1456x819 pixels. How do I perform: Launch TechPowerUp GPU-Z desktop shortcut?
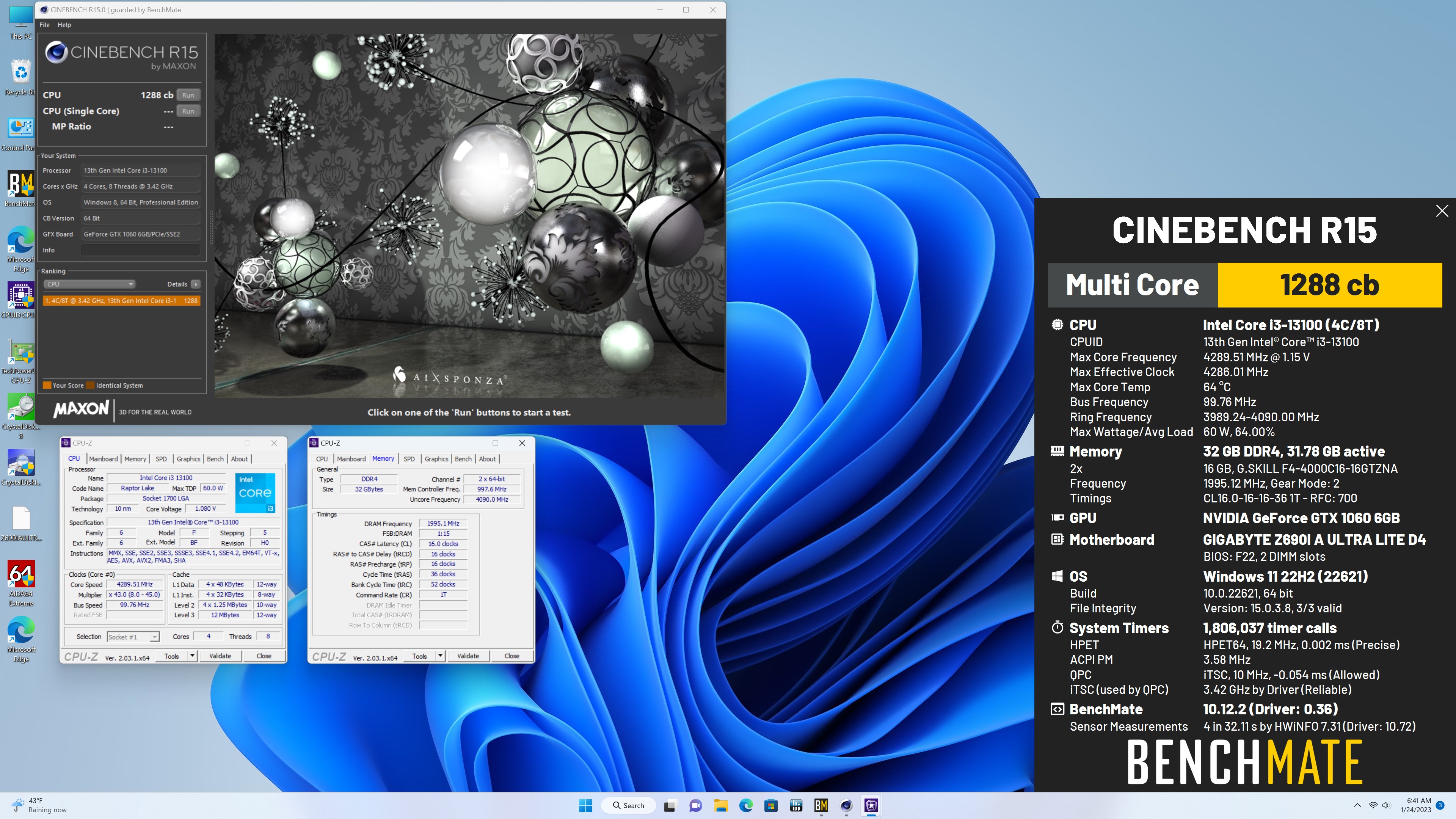click(x=20, y=362)
